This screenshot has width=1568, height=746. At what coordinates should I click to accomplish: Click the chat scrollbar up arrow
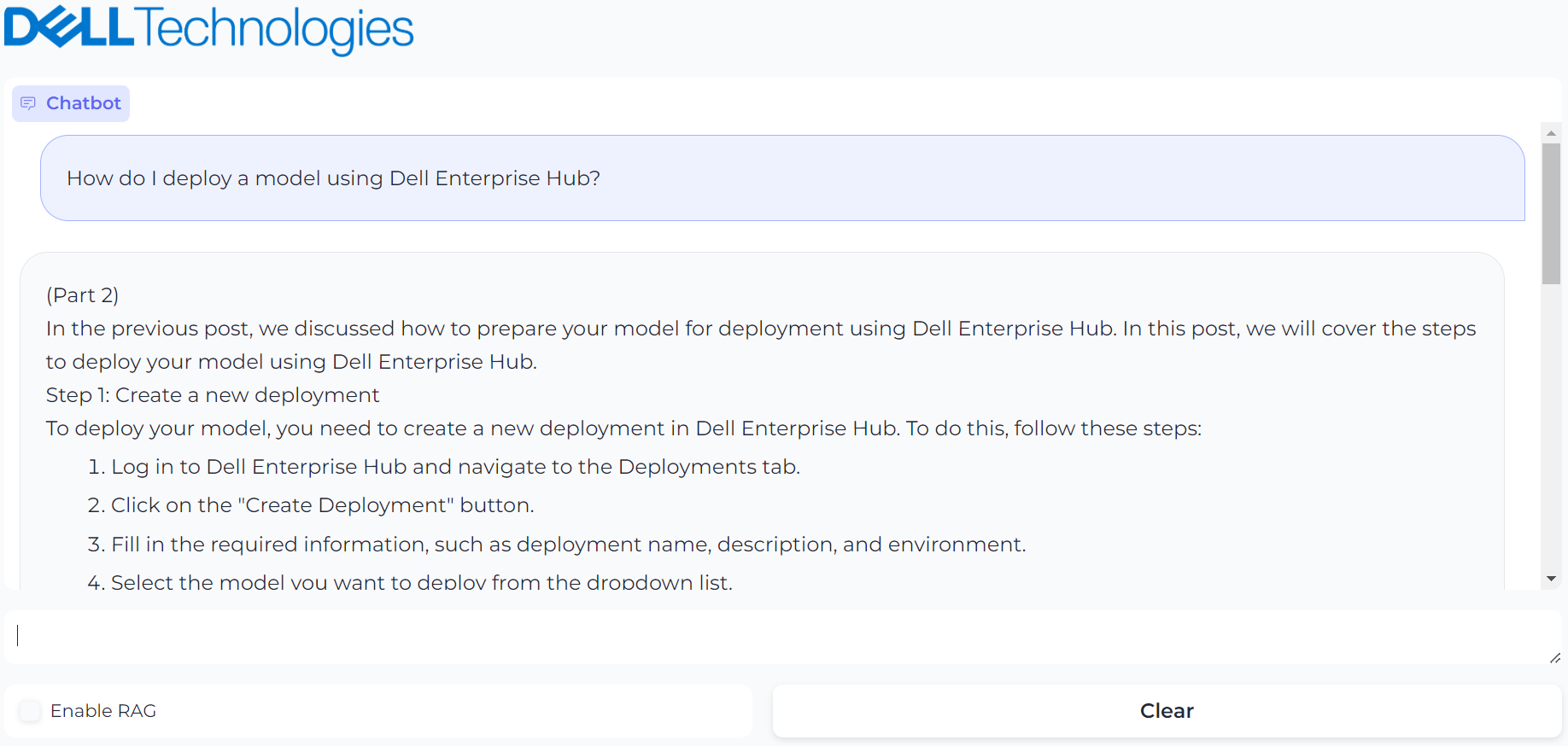coord(1551,133)
